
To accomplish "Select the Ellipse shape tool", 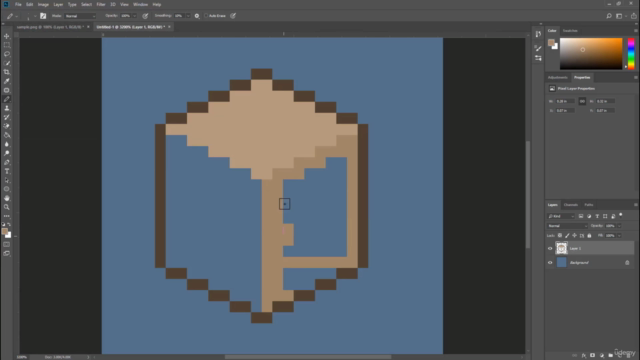I will coord(7,189).
